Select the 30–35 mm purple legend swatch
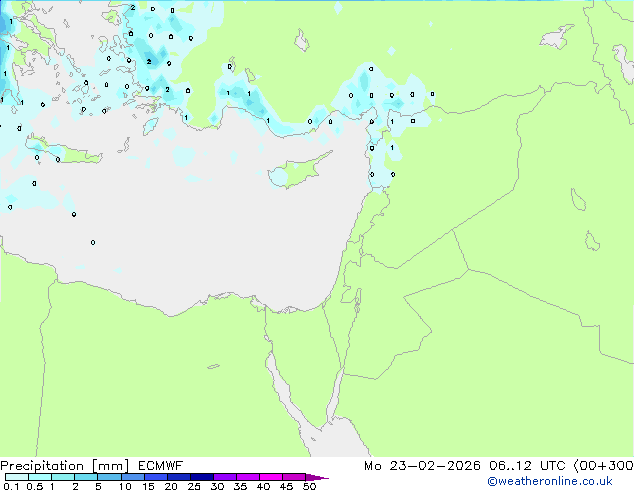634x490 pixels. (224, 477)
